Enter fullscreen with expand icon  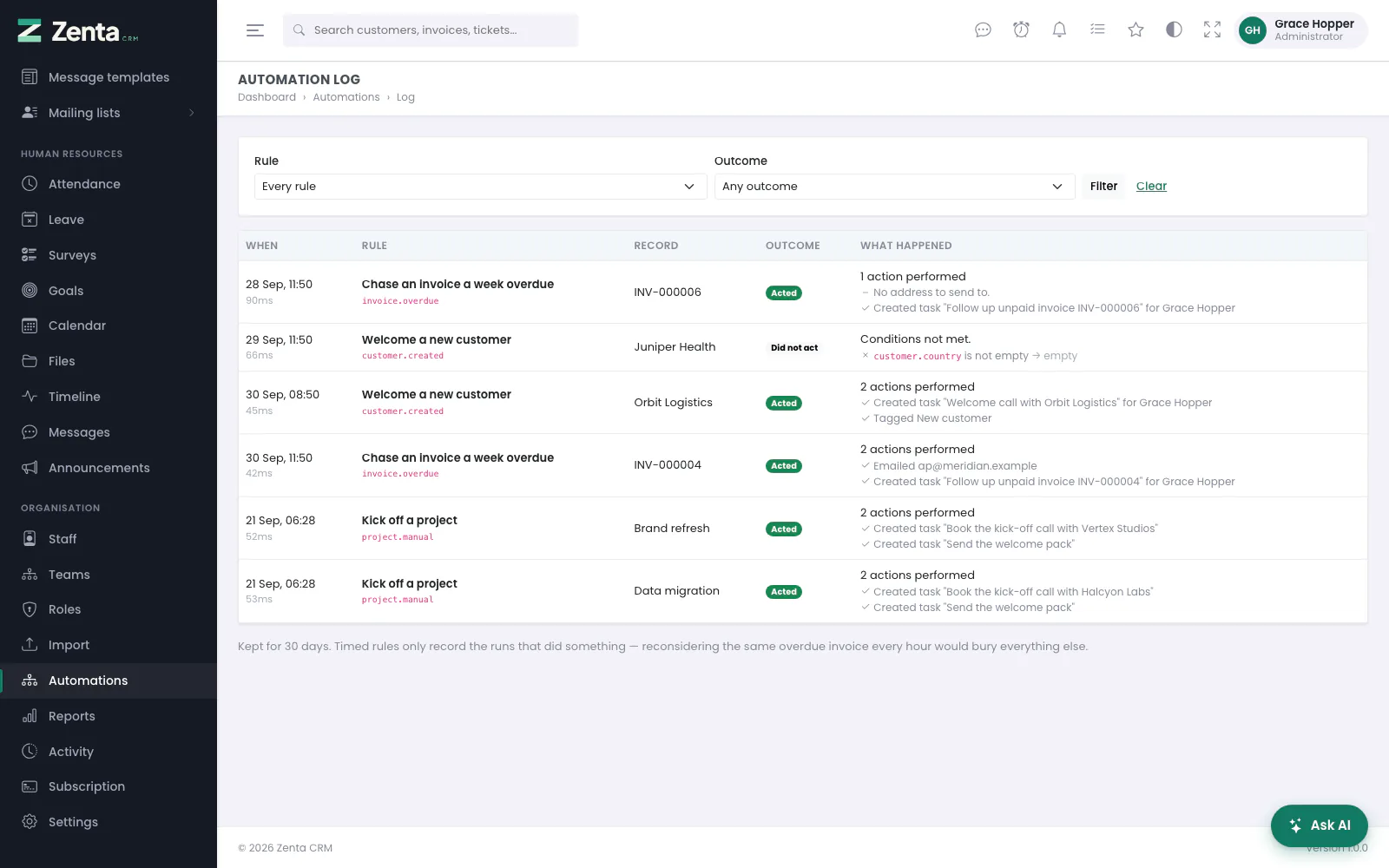coord(1212,30)
